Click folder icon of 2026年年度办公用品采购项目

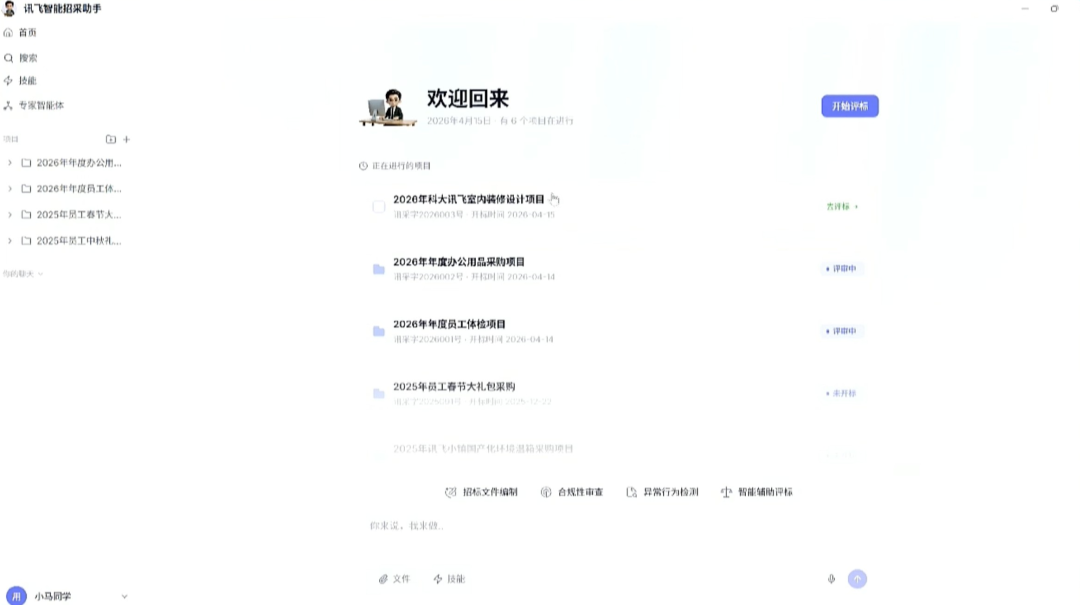pyautogui.click(x=379, y=269)
